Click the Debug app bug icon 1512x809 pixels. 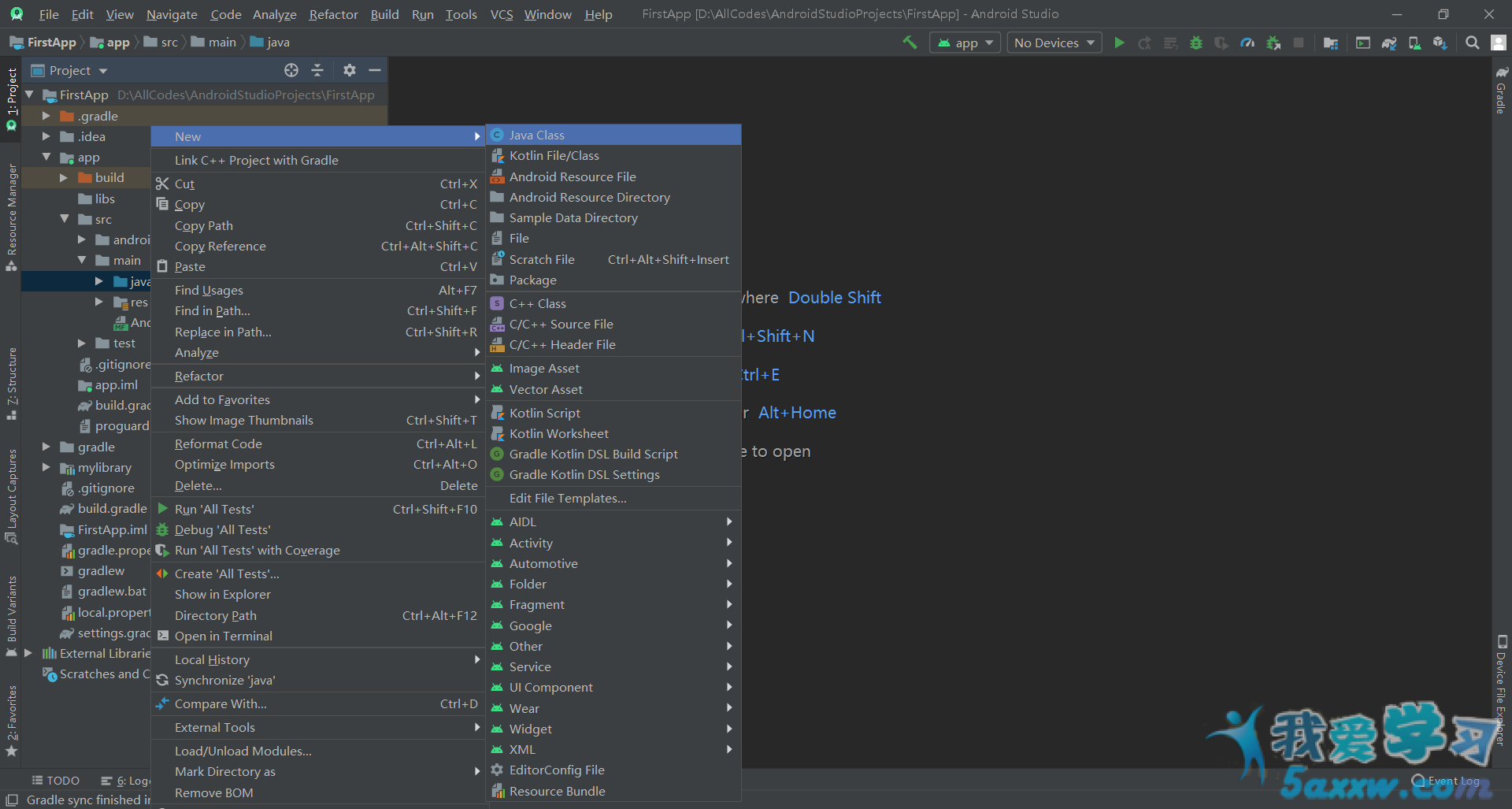[x=1196, y=43]
